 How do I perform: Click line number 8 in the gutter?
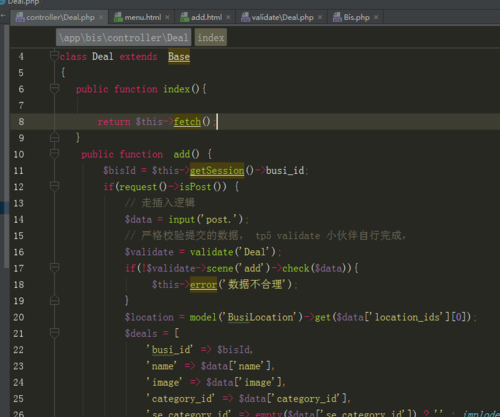coord(21,122)
